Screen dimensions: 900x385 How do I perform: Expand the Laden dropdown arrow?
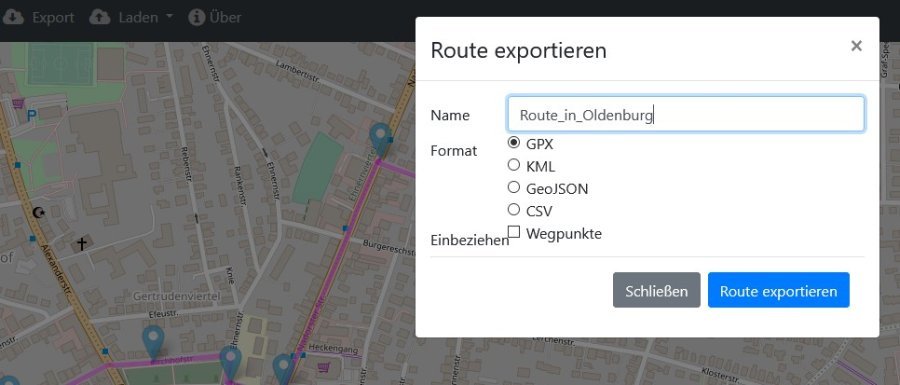169,17
